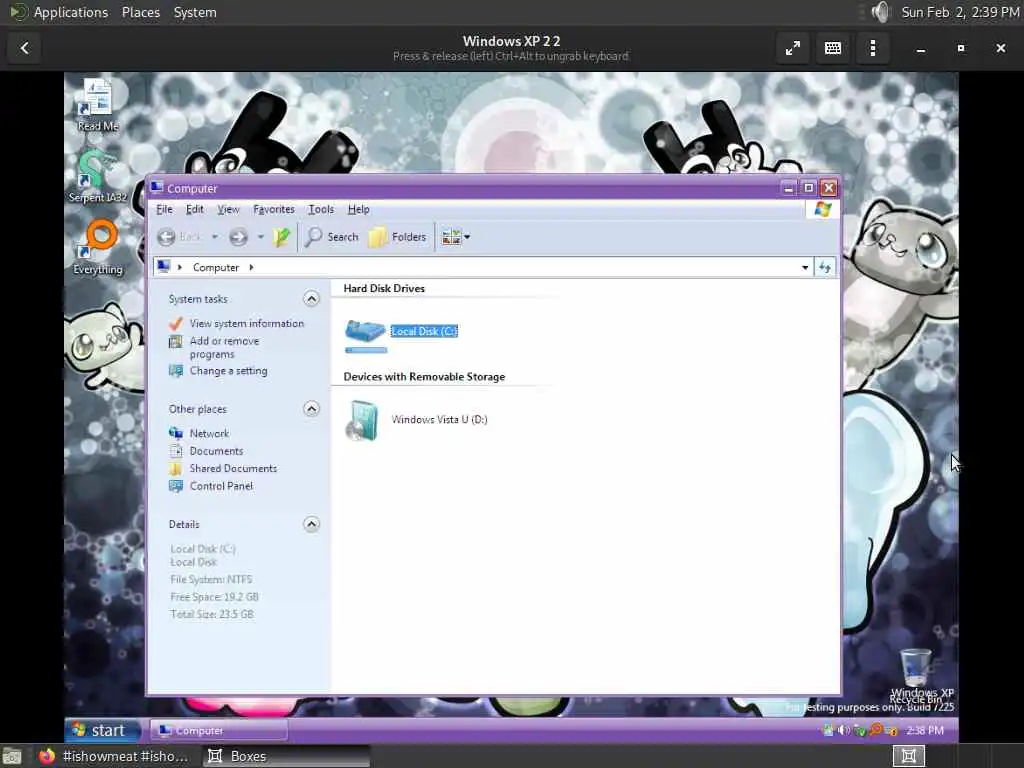Click host workspace switcher icon

coord(908,756)
